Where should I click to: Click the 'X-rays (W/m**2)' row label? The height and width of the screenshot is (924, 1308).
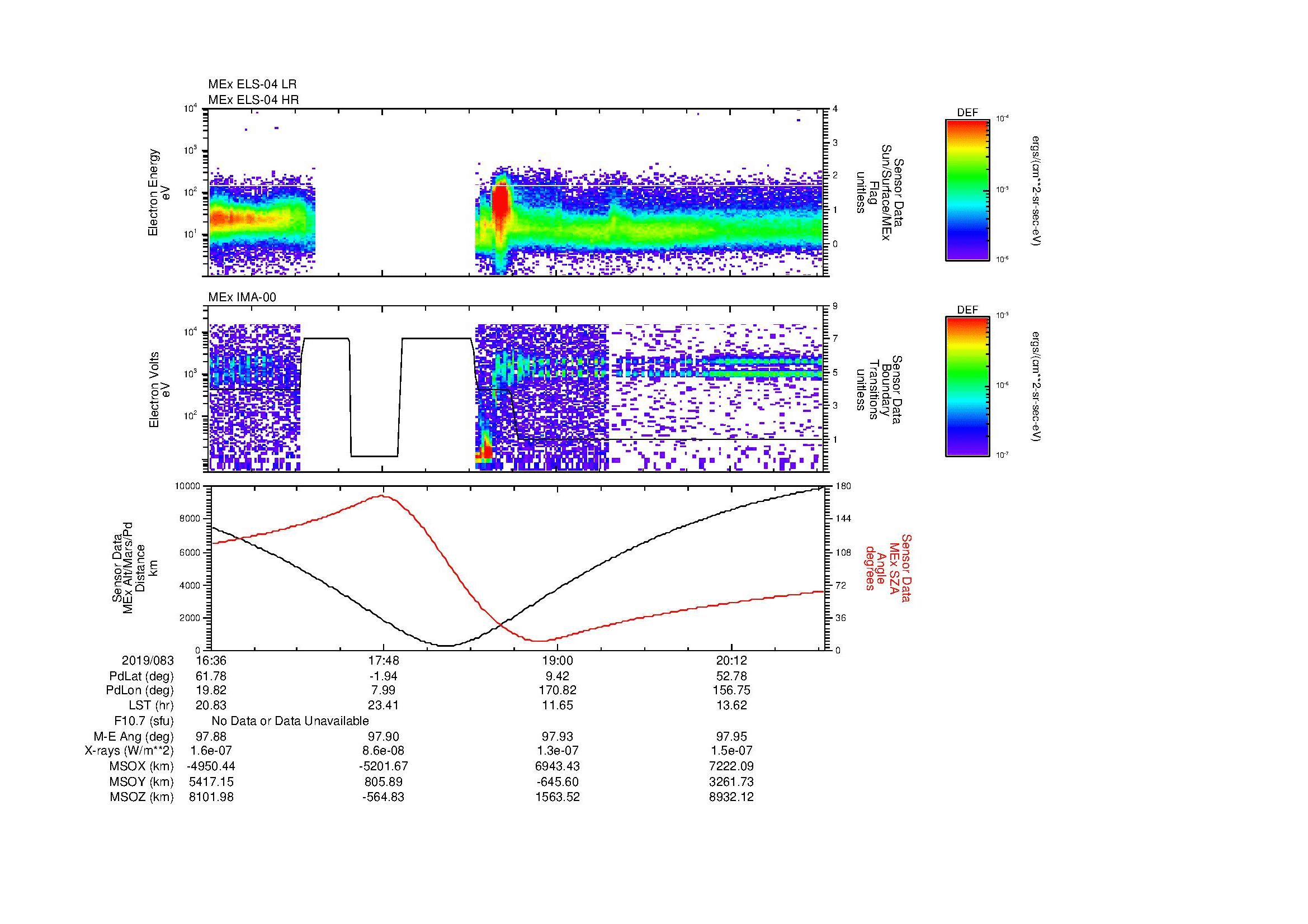(x=129, y=751)
